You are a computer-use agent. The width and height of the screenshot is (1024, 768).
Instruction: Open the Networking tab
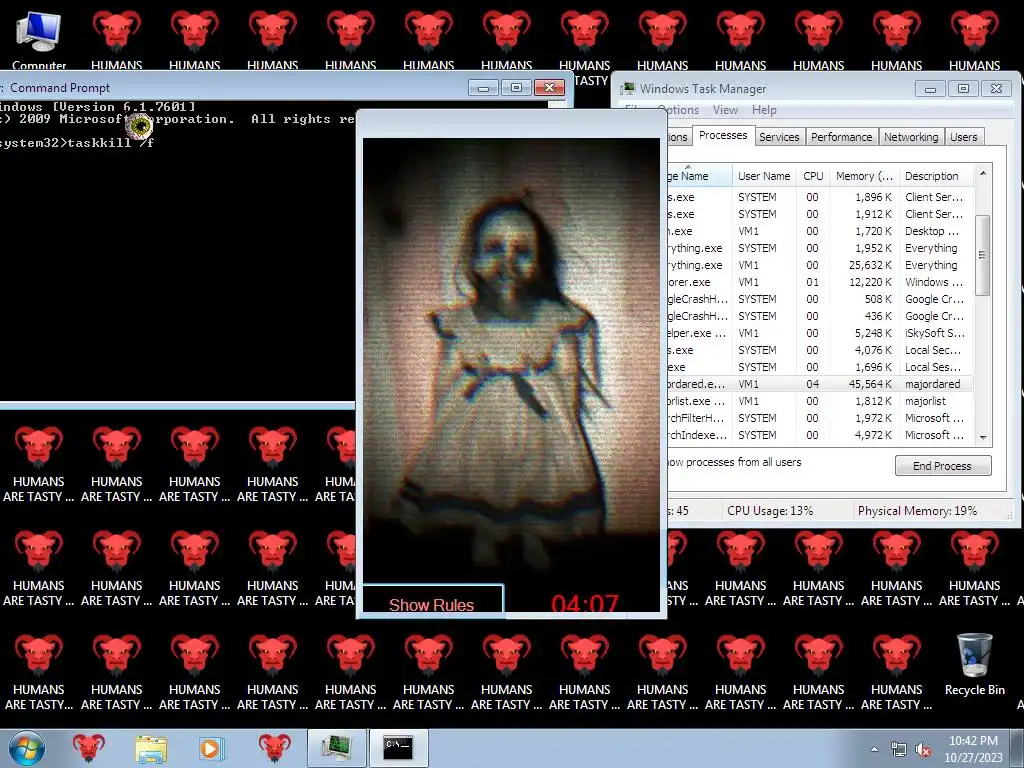[911, 137]
